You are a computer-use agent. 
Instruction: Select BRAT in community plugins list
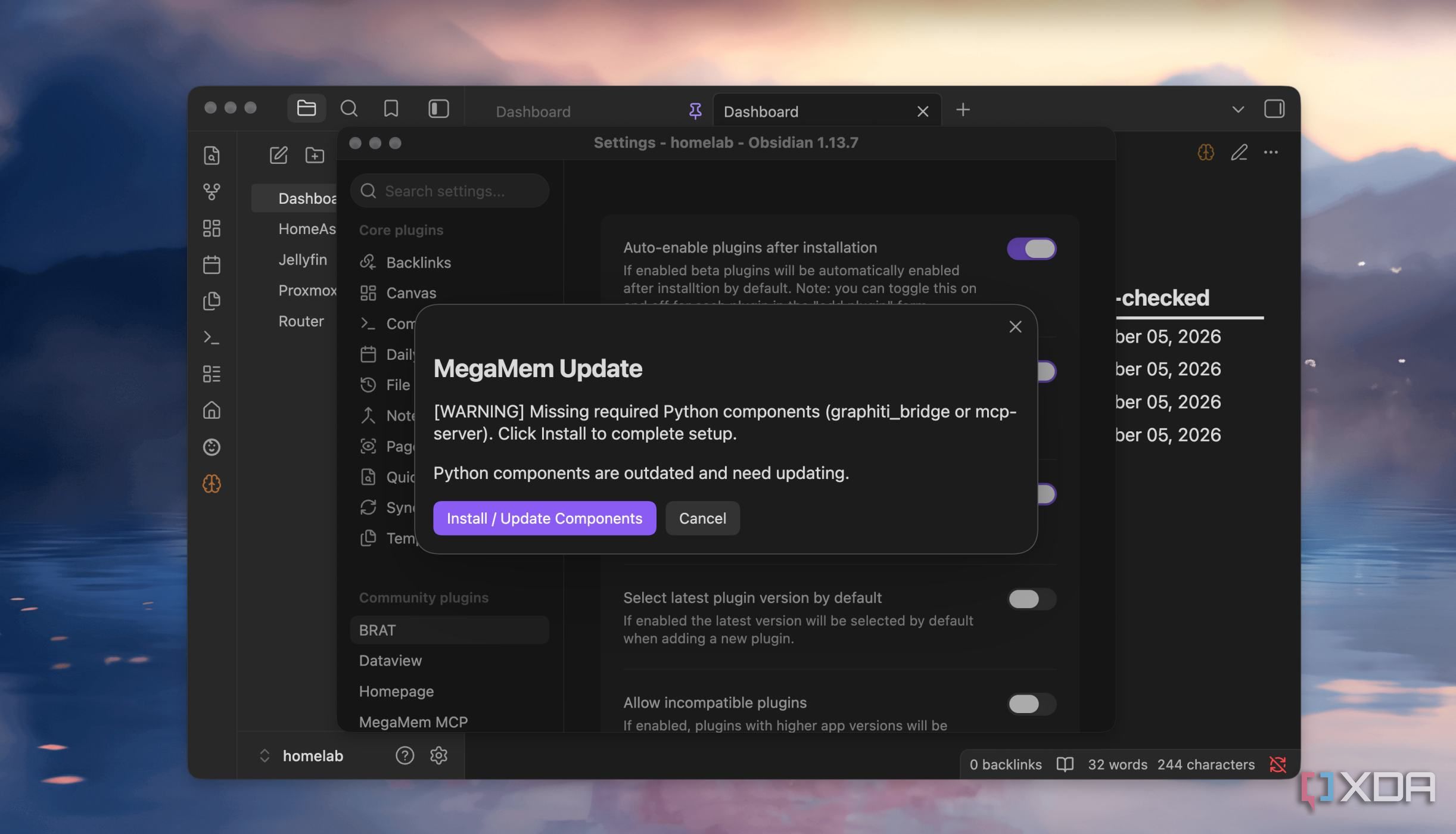[x=449, y=630]
